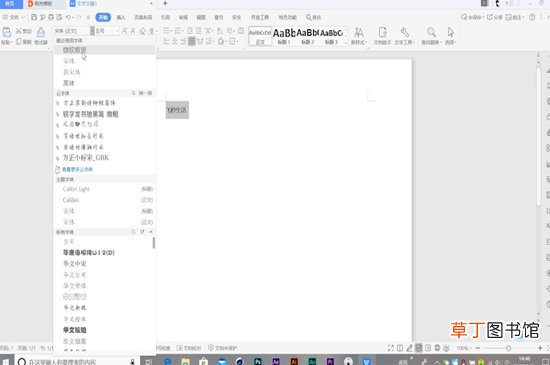Open the Insert ribbon tab
Viewport: 550px width, 365px height.
(121, 17)
